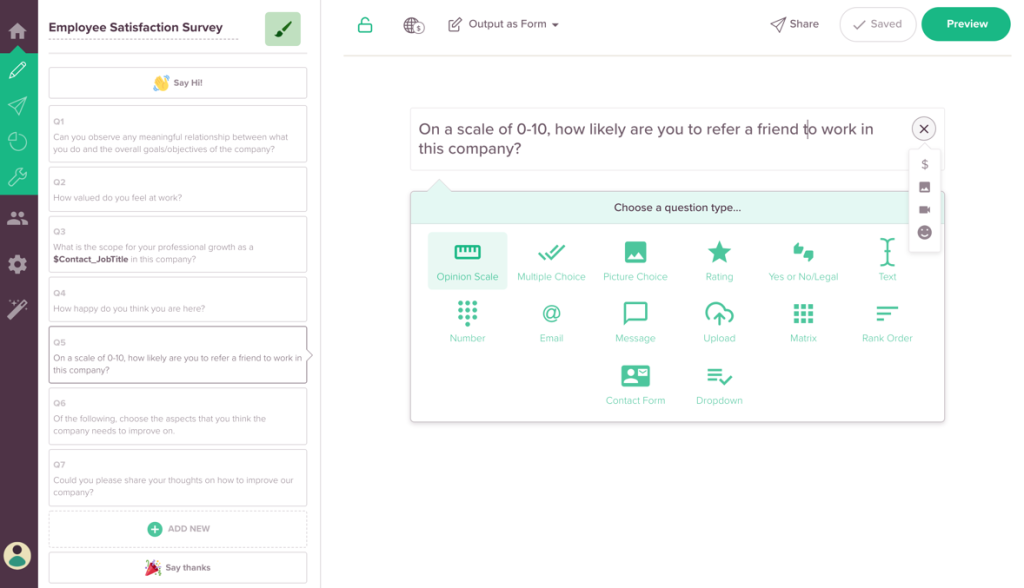Toggle the open padlock privacy setting
Viewport: 1024px width, 588px height.
(x=365, y=23)
